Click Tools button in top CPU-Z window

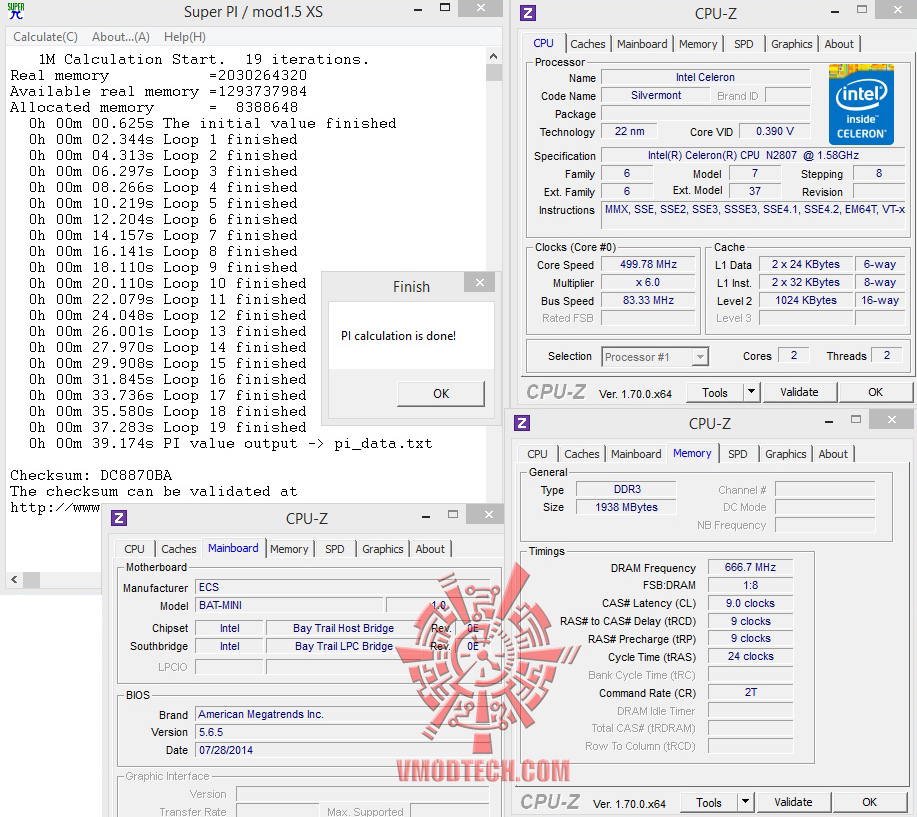pos(715,392)
